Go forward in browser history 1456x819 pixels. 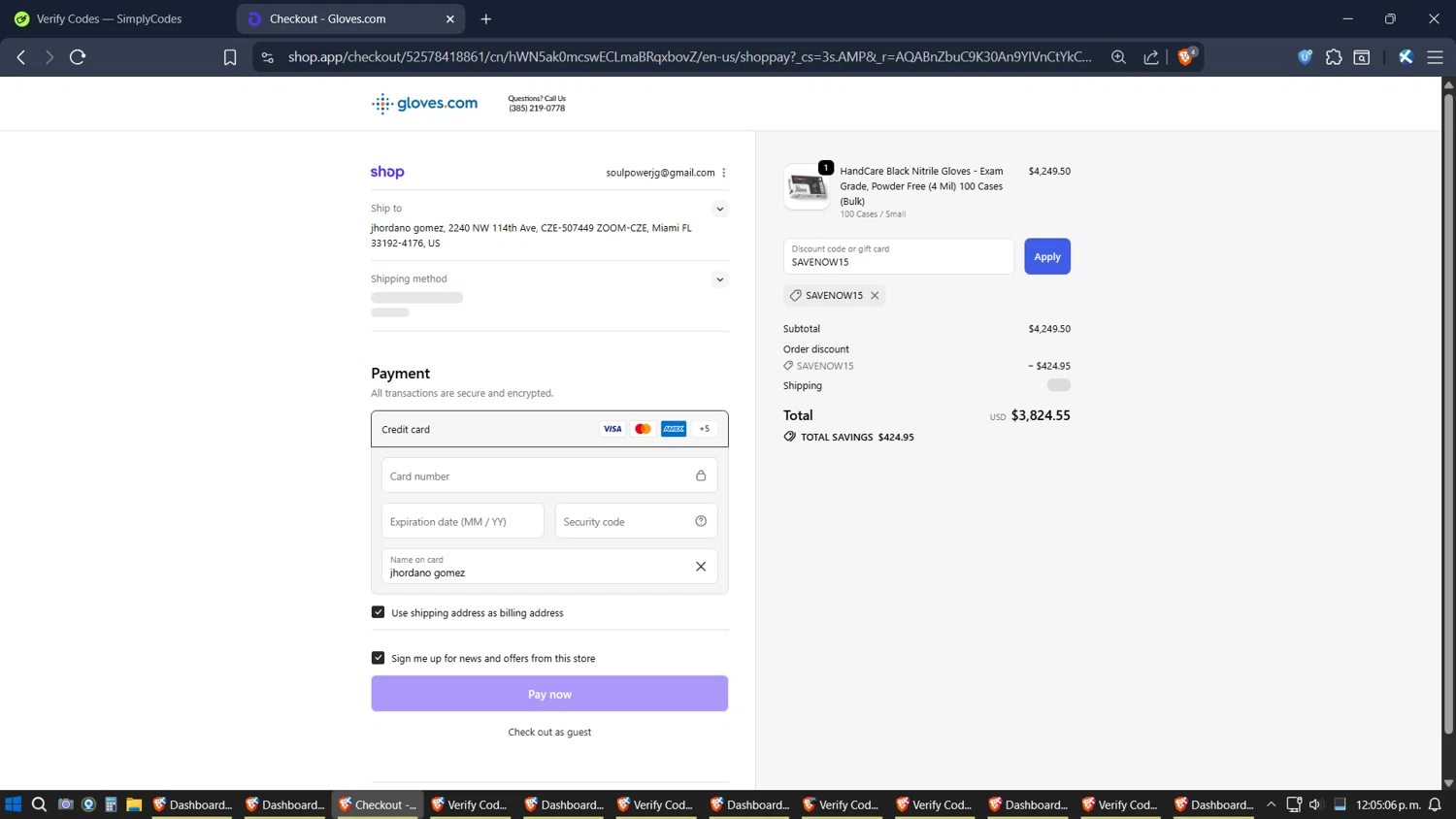49,57
